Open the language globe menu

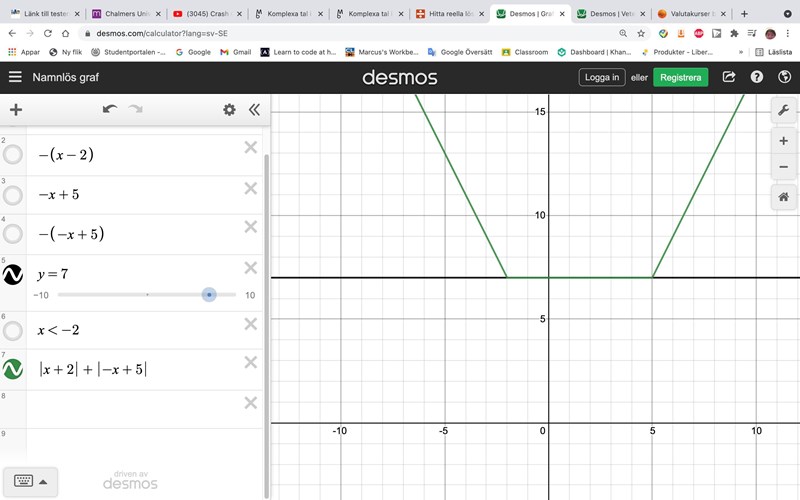(x=784, y=77)
